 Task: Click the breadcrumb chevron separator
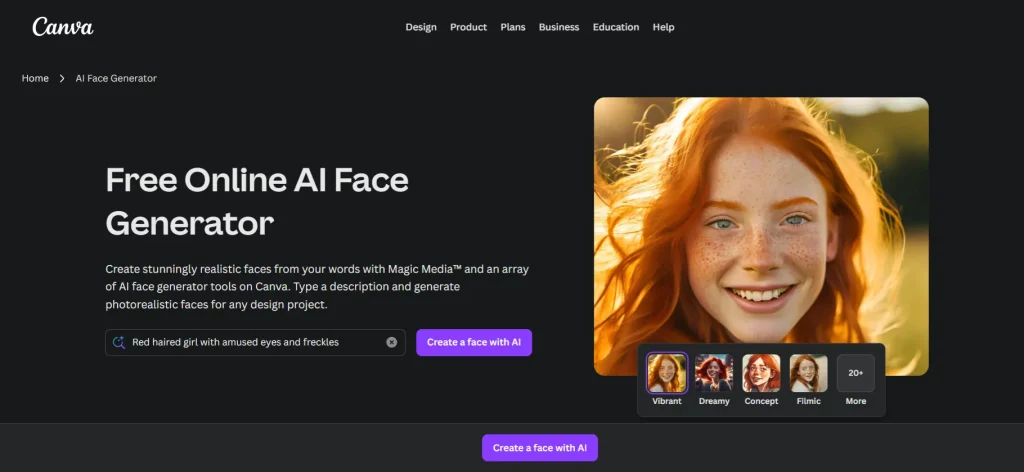pos(62,78)
